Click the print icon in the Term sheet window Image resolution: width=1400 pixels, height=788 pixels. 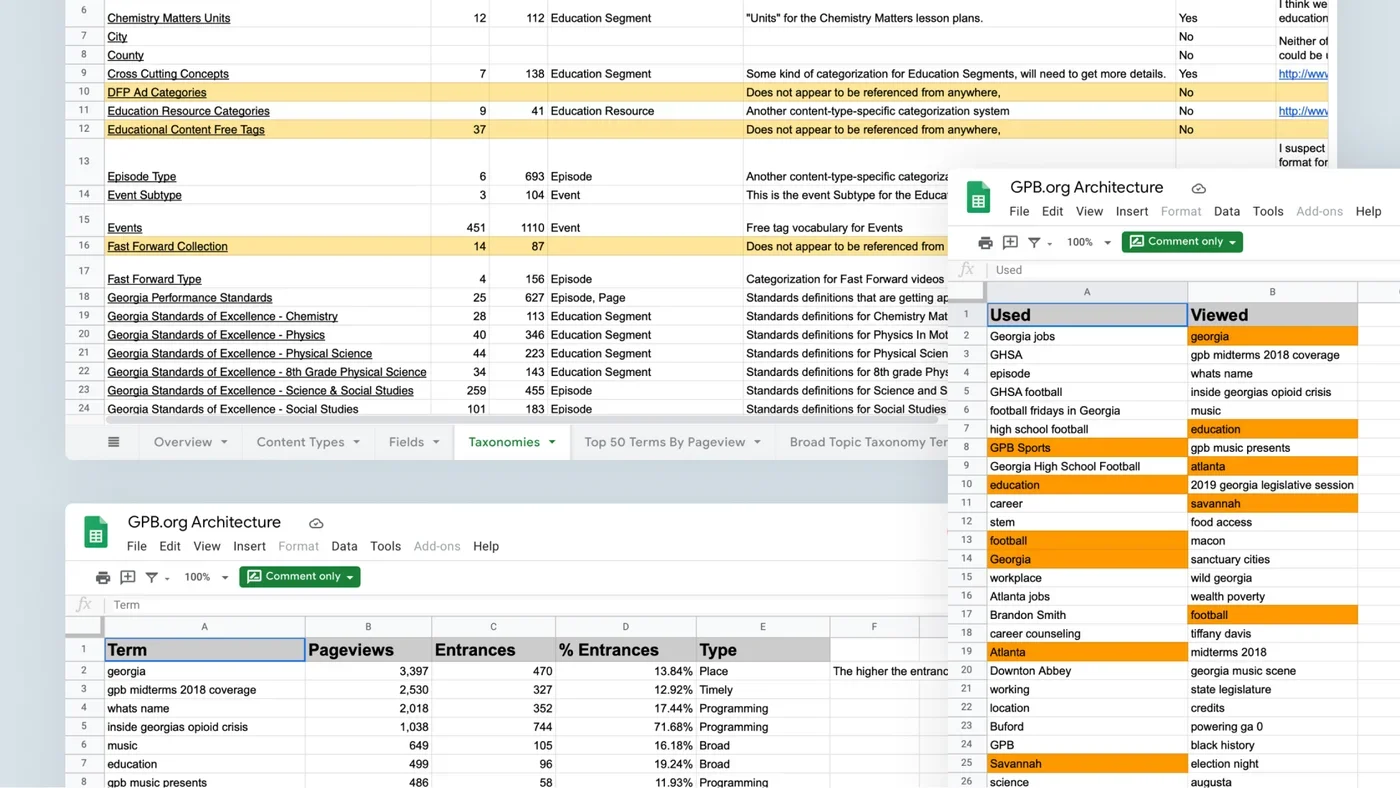coord(103,577)
